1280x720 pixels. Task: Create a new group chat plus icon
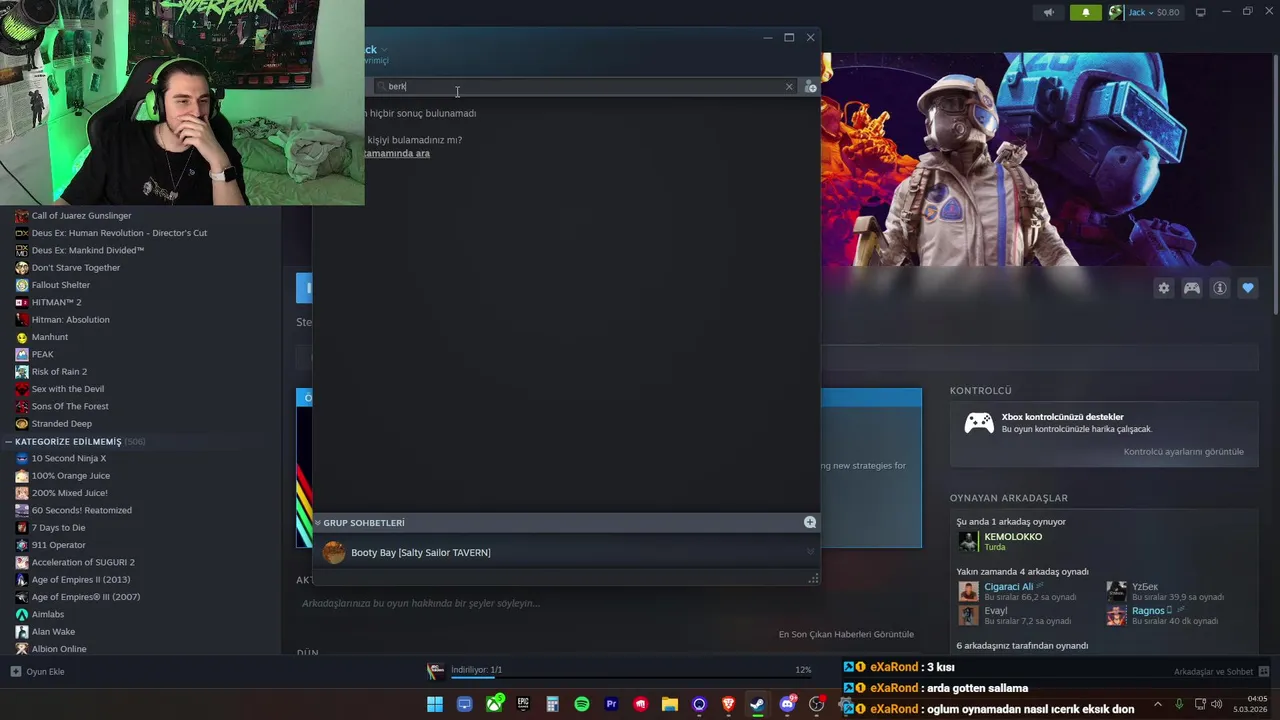coord(810,522)
